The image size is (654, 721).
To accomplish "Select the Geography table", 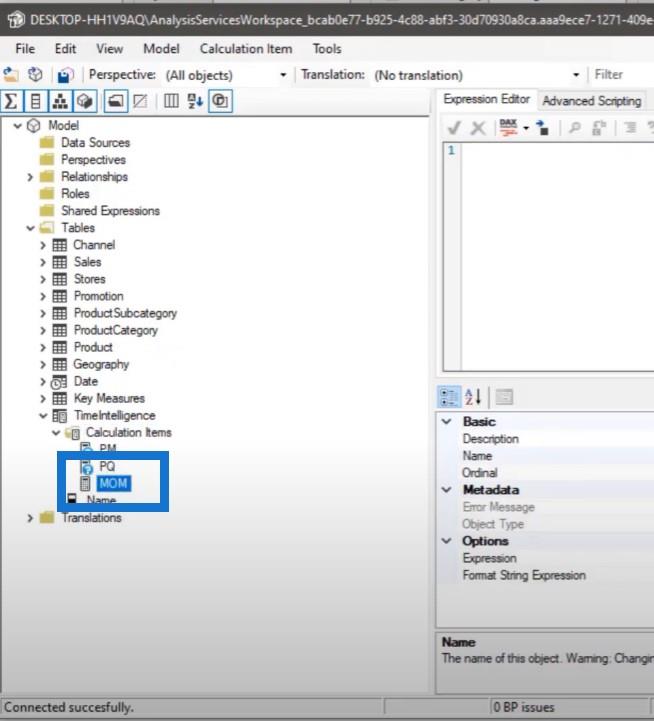I will (101, 364).
